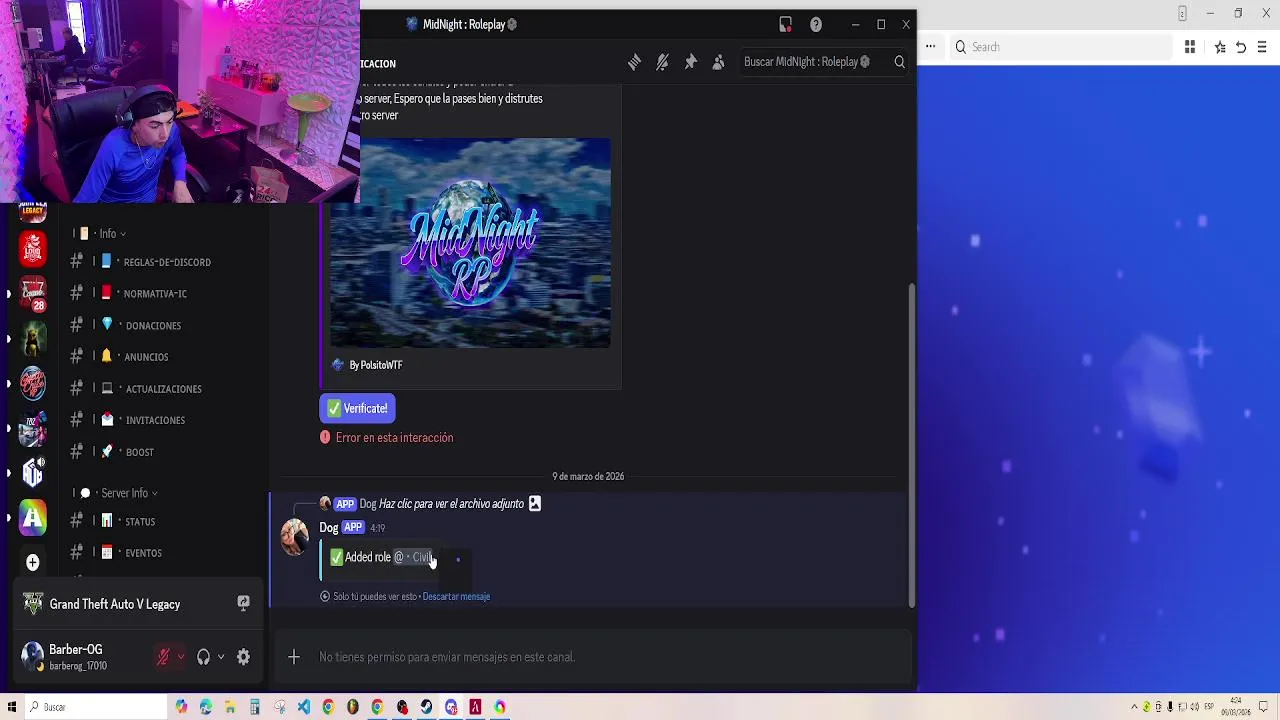The width and height of the screenshot is (1280, 720).
Task: Open browser favorites star icon
Action: pyautogui.click(x=1220, y=47)
